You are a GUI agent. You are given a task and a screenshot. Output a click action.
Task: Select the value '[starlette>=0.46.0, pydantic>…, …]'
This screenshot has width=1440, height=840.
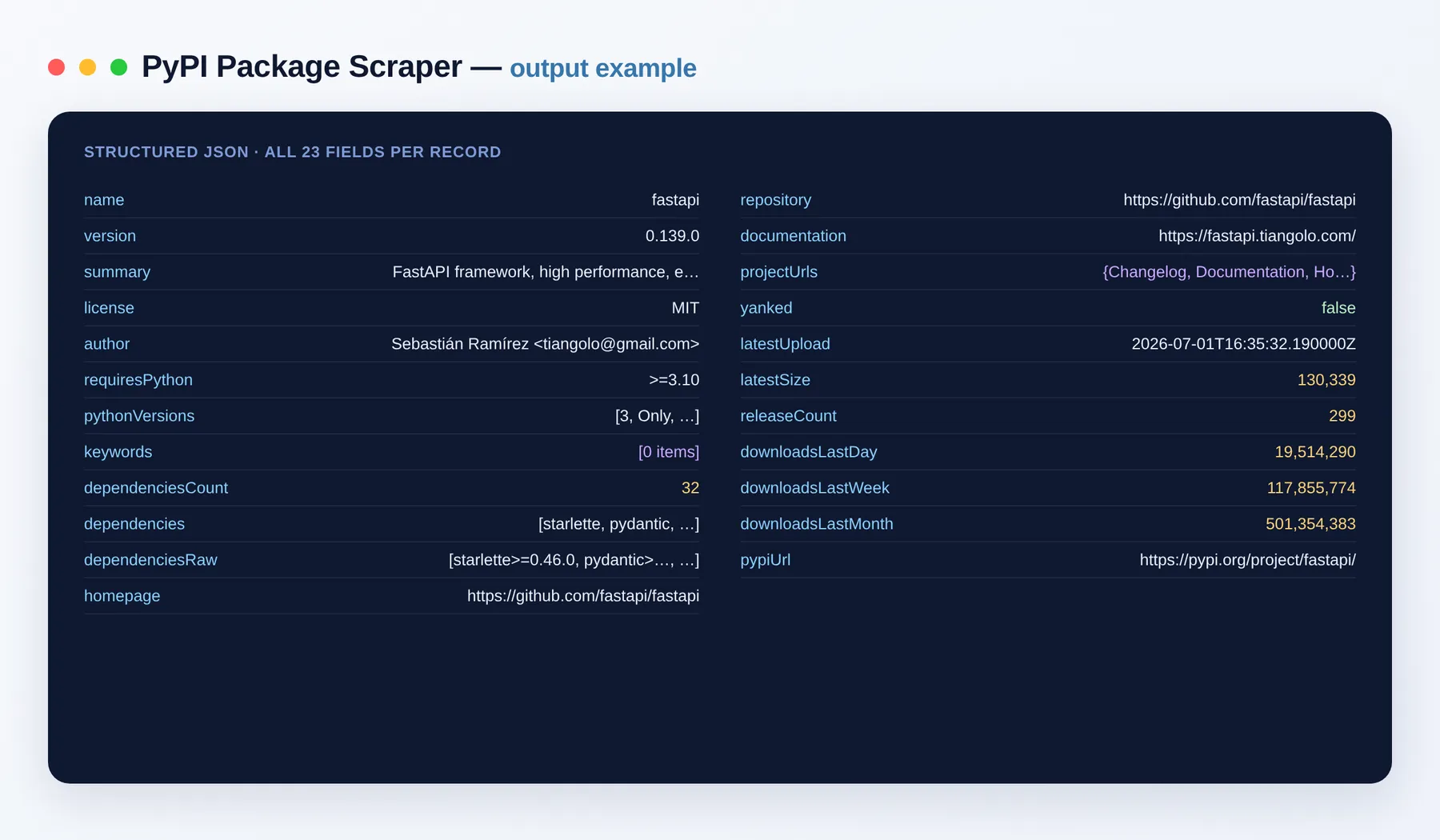point(574,560)
